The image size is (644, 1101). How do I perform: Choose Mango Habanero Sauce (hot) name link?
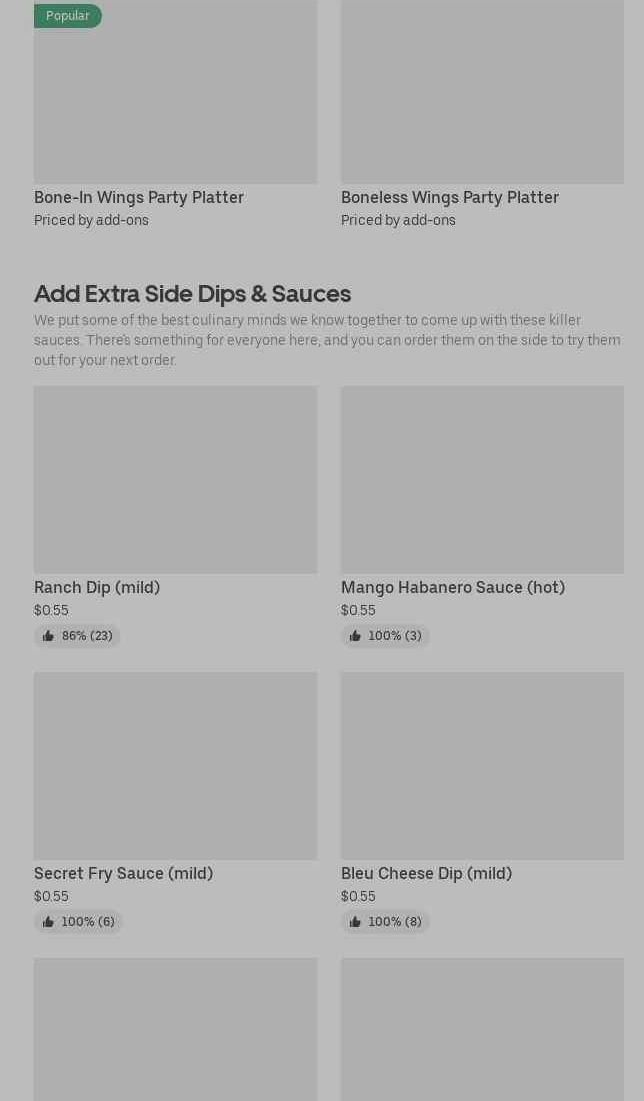(x=453, y=587)
